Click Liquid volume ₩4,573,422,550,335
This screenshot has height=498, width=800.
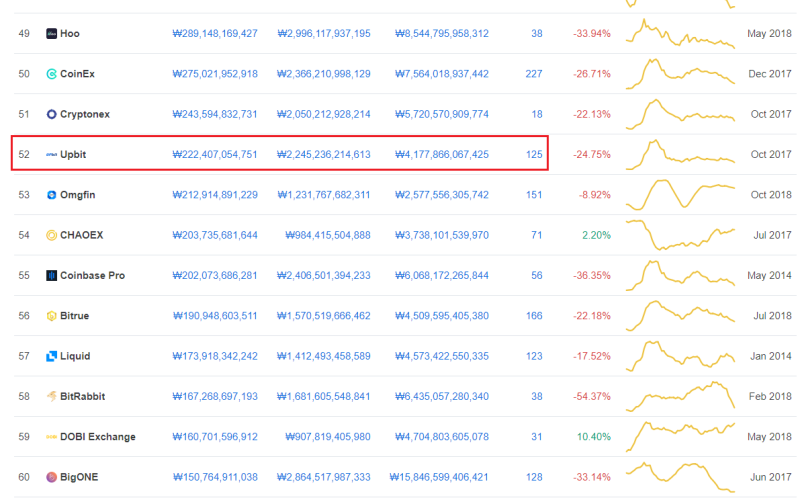pos(442,356)
